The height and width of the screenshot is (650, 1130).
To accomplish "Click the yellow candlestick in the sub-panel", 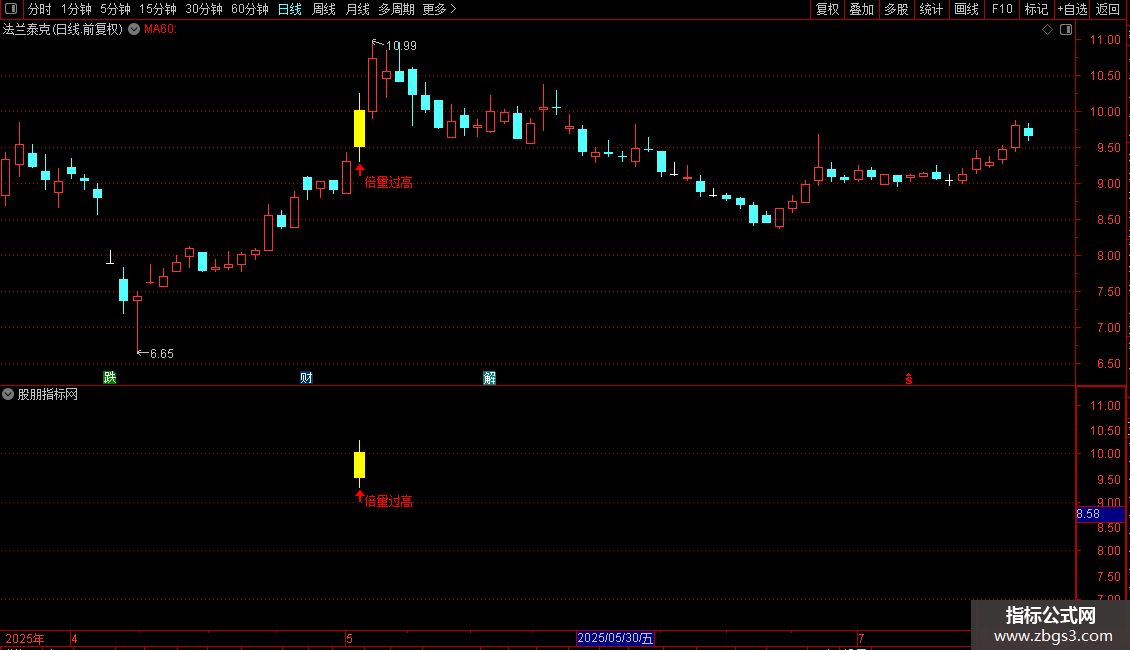I will click(x=360, y=465).
